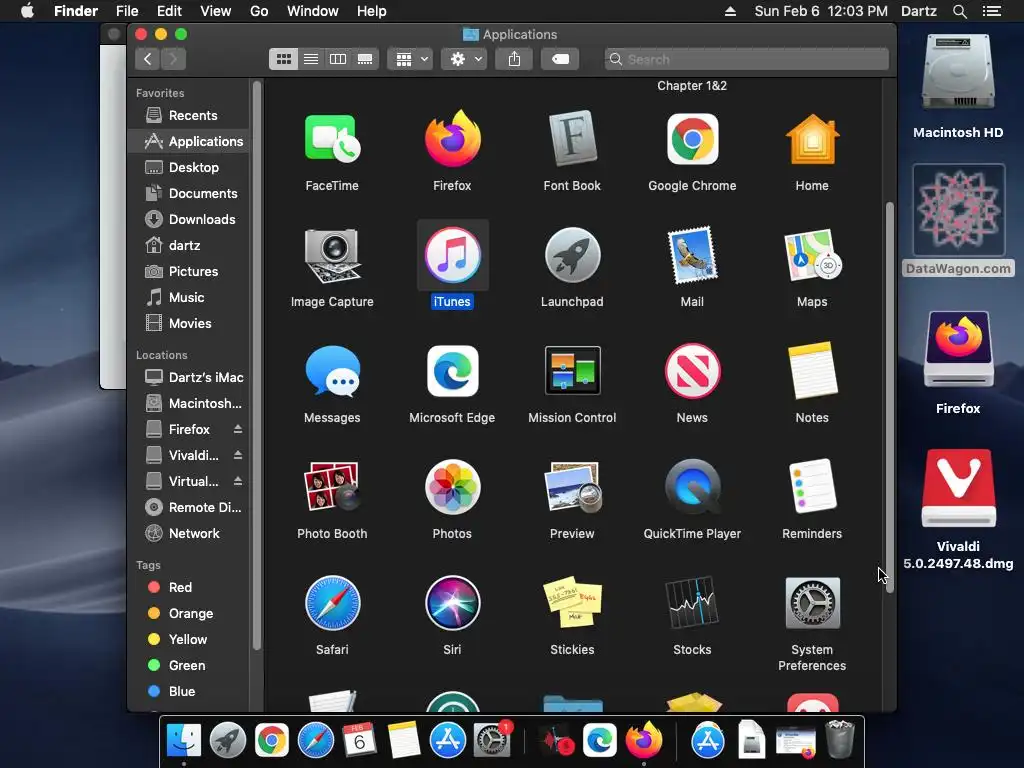Image resolution: width=1024 pixels, height=768 pixels.
Task: Select the Mission Control app icon
Action: [572, 371]
